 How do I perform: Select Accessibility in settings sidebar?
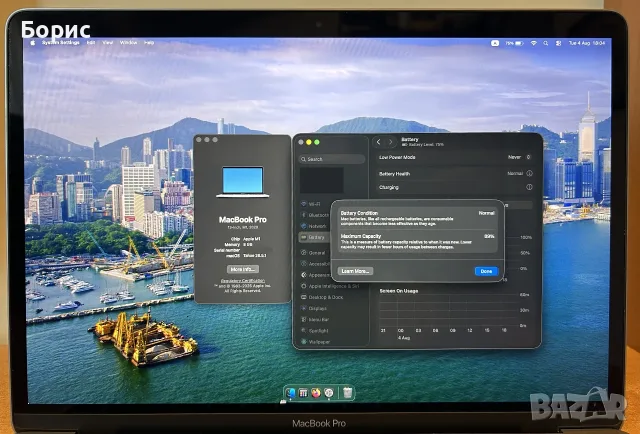click(x=317, y=264)
